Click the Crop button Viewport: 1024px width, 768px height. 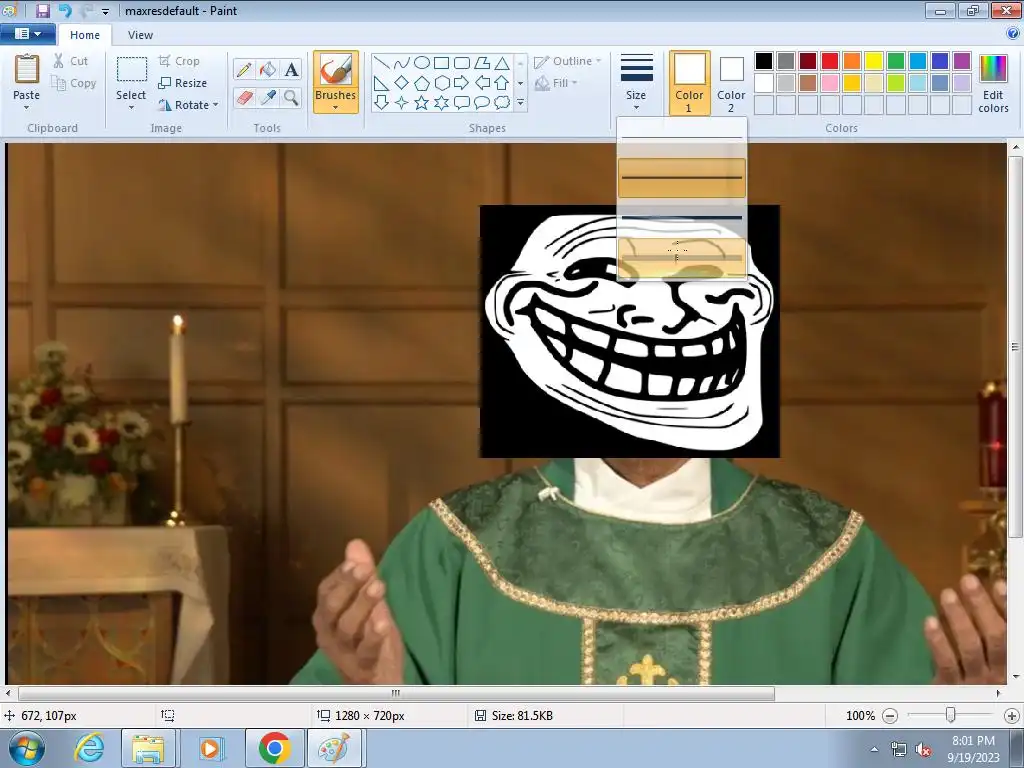(x=179, y=61)
